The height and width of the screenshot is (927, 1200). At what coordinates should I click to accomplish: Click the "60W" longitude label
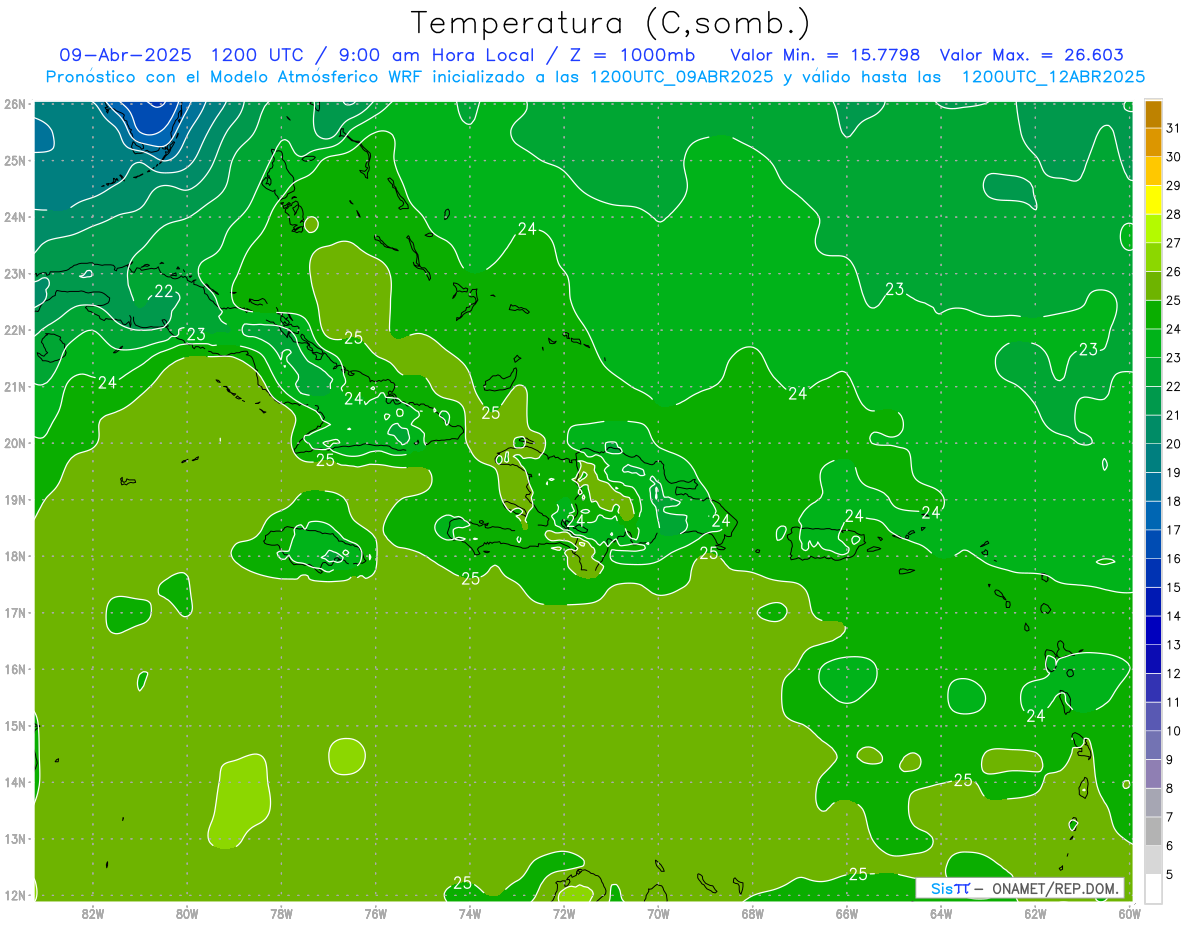click(x=1129, y=913)
